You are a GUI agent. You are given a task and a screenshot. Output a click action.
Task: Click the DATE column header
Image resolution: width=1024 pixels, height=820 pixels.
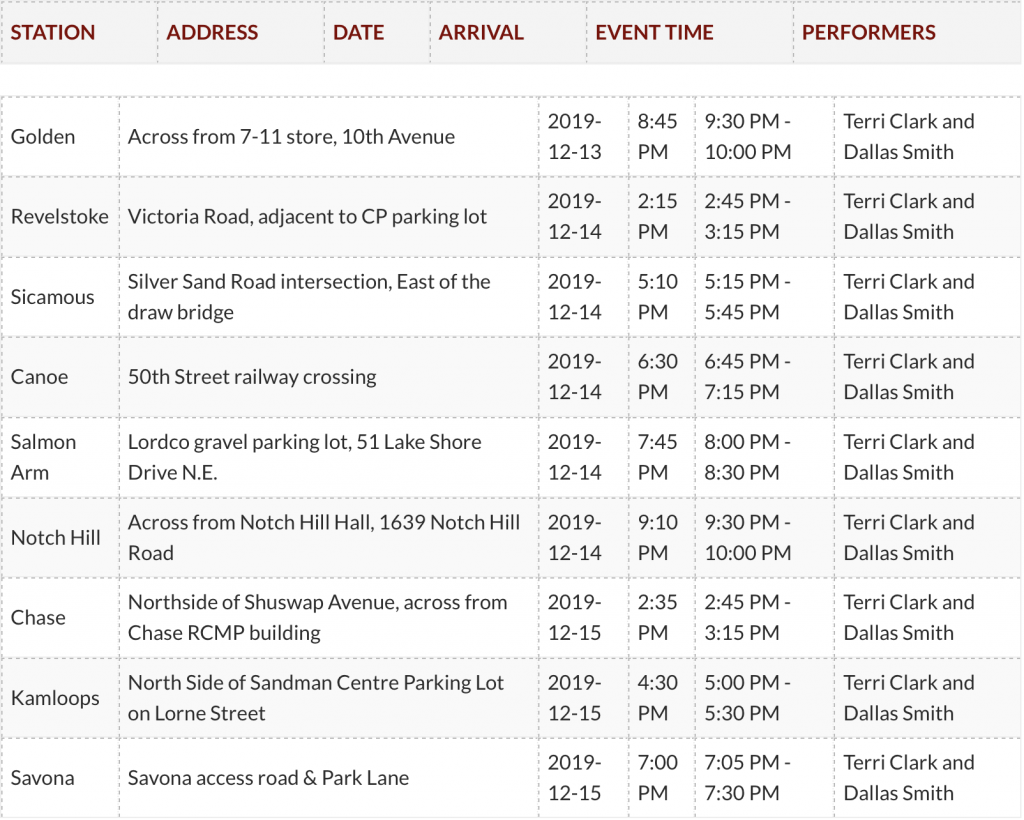[359, 32]
